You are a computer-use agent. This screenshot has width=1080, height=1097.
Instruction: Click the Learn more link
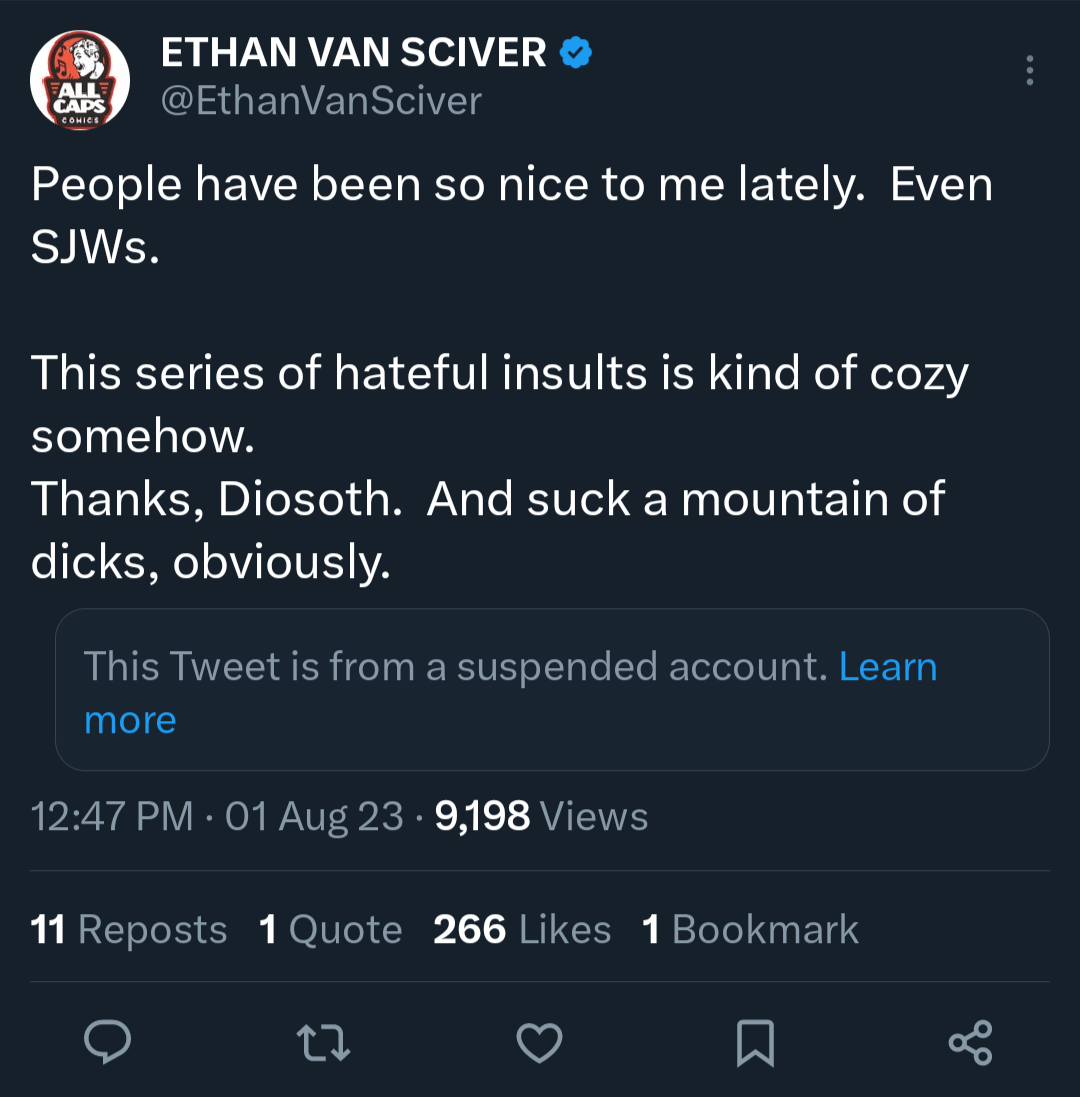pos(887,667)
